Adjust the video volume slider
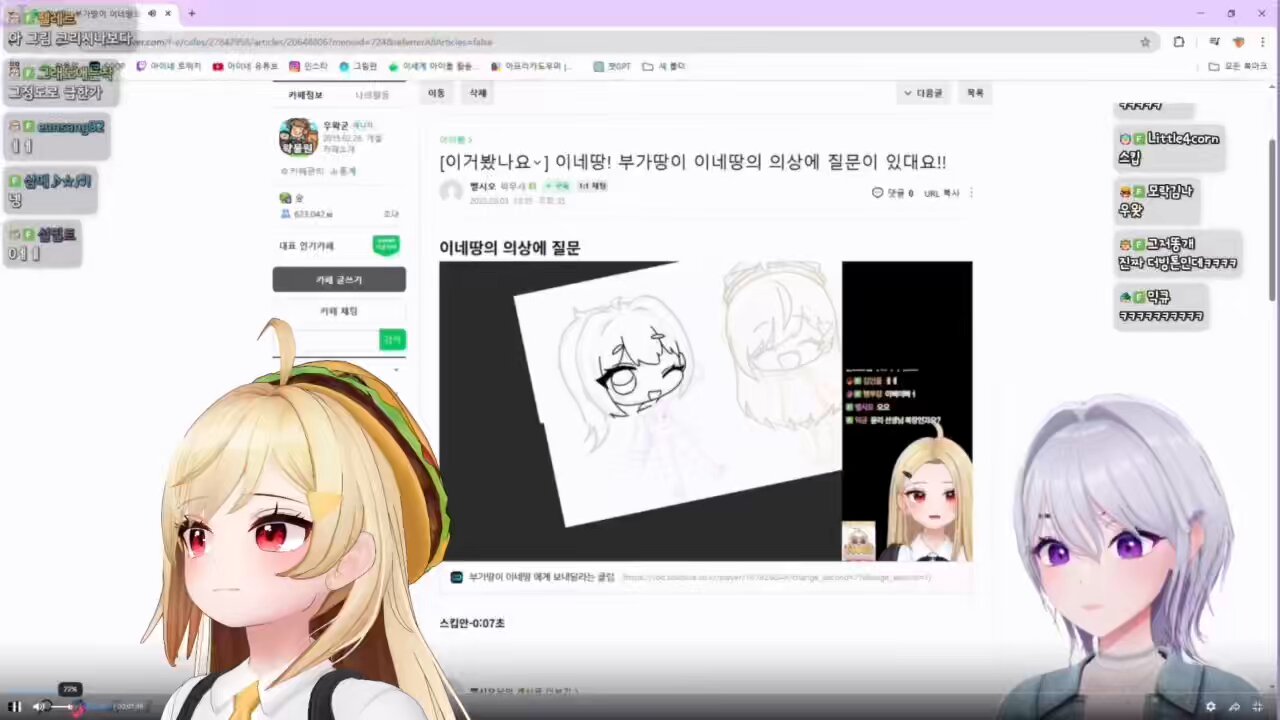Screen dimensions: 1280x720 click(64, 706)
